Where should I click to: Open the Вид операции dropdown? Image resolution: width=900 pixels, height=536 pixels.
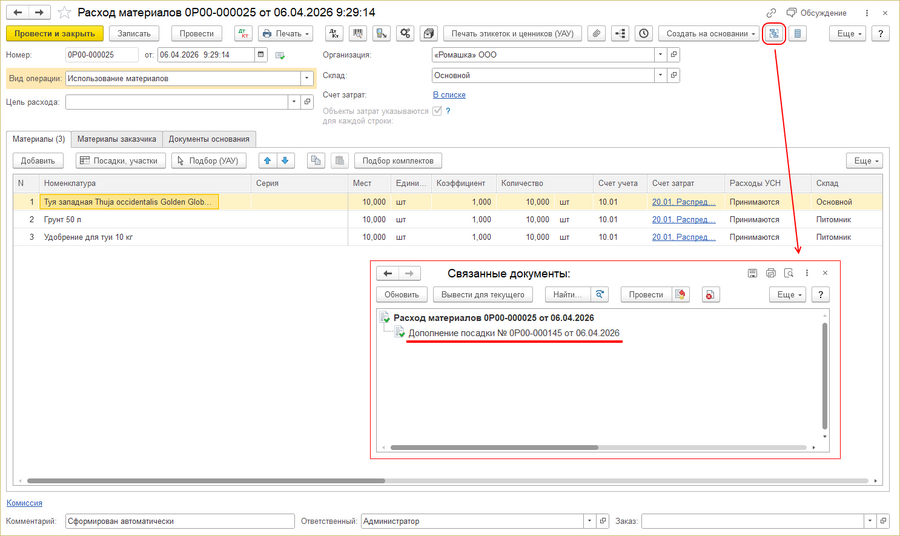[x=307, y=78]
